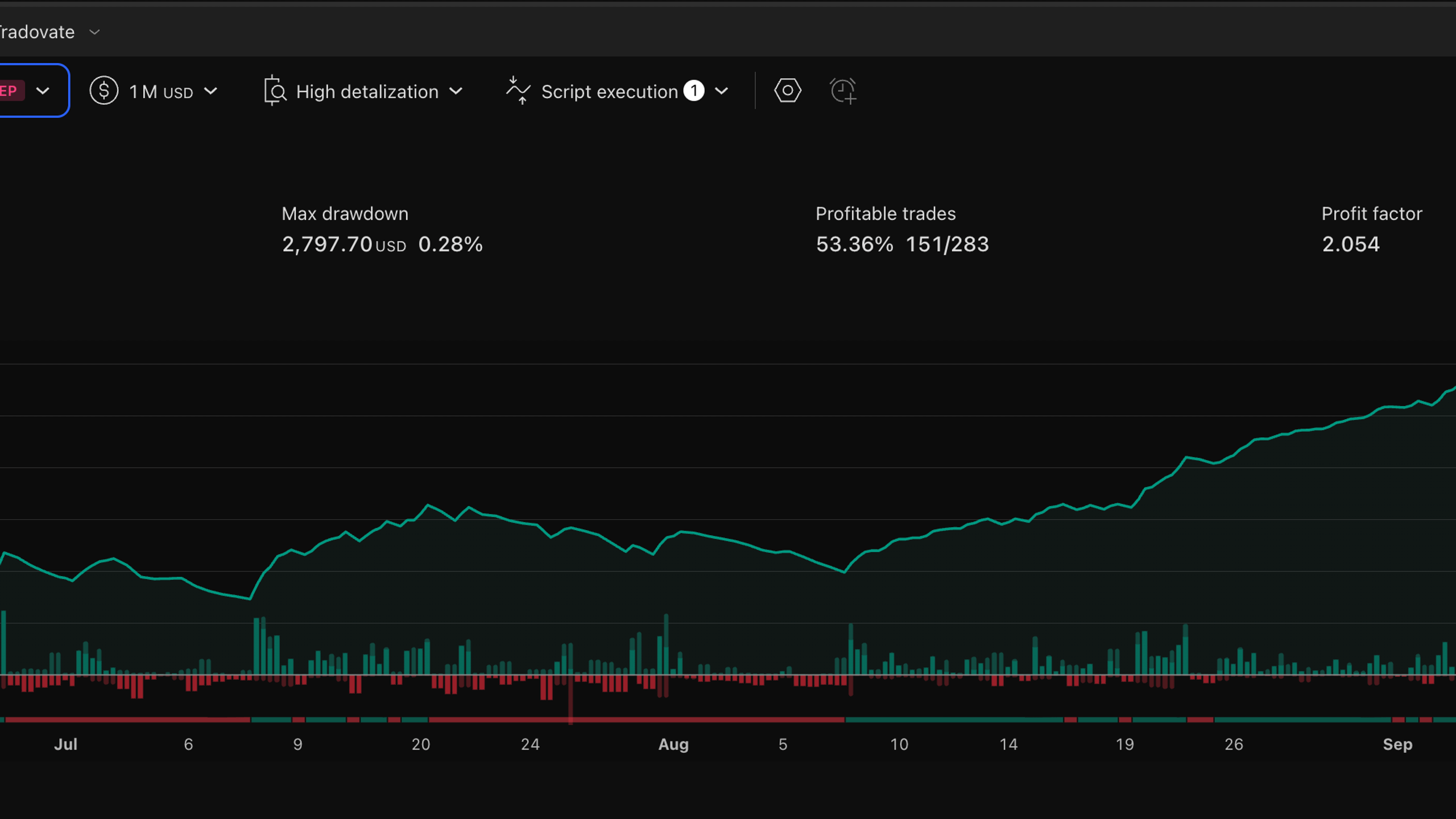Select the 151/283 trades ratio
This screenshot has height=819, width=1456.
click(x=948, y=245)
